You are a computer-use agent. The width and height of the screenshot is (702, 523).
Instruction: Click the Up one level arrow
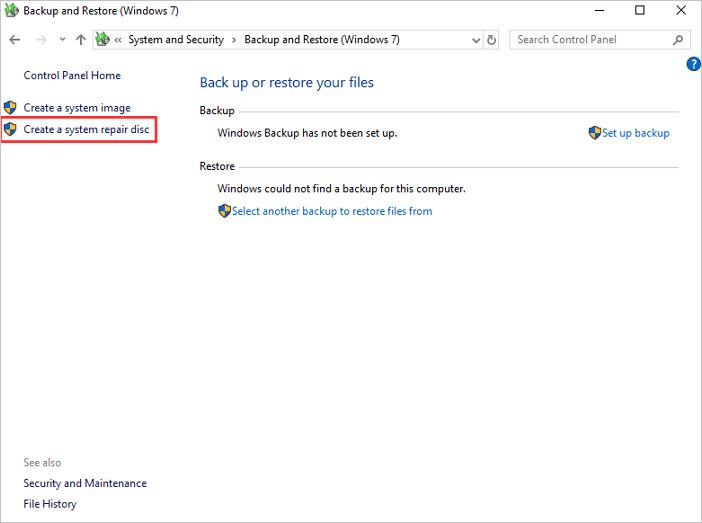coord(81,40)
